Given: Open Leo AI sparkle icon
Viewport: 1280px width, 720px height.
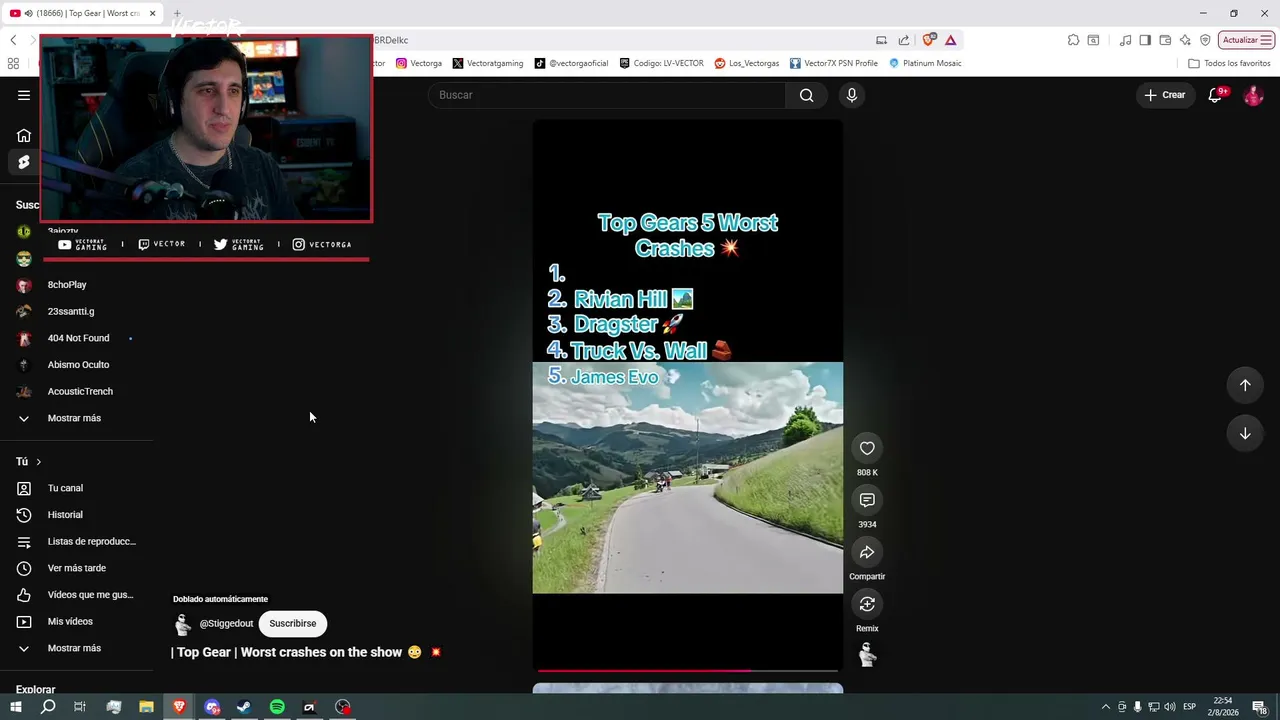Looking at the screenshot, I should coord(1185,40).
